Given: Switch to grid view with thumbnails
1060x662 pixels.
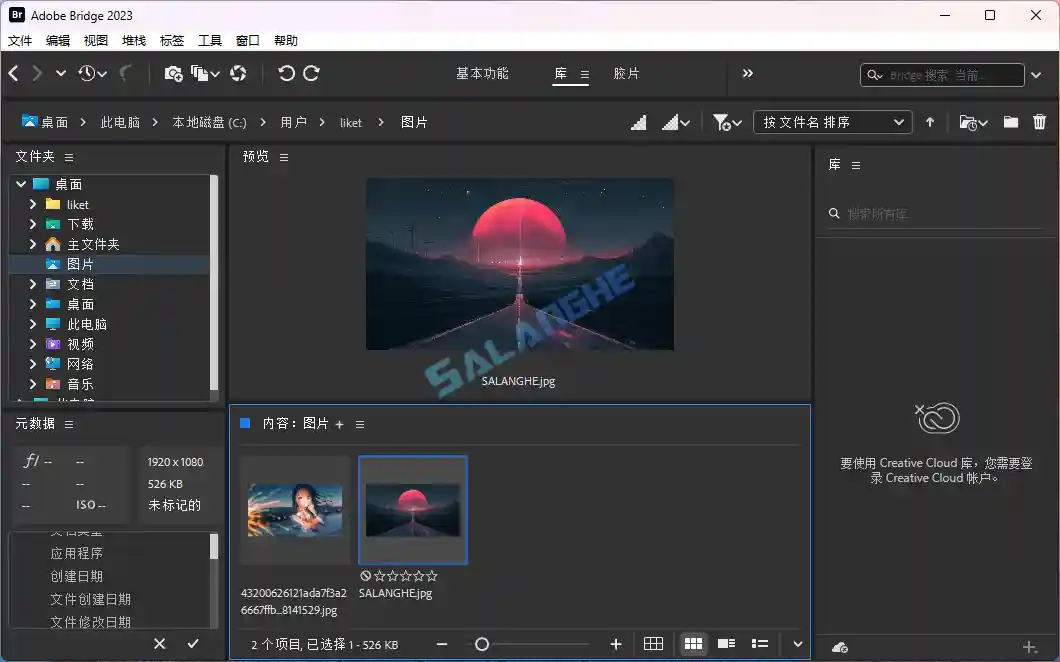Looking at the screenshot, I should pyautogui.click(x=694, y=644).
